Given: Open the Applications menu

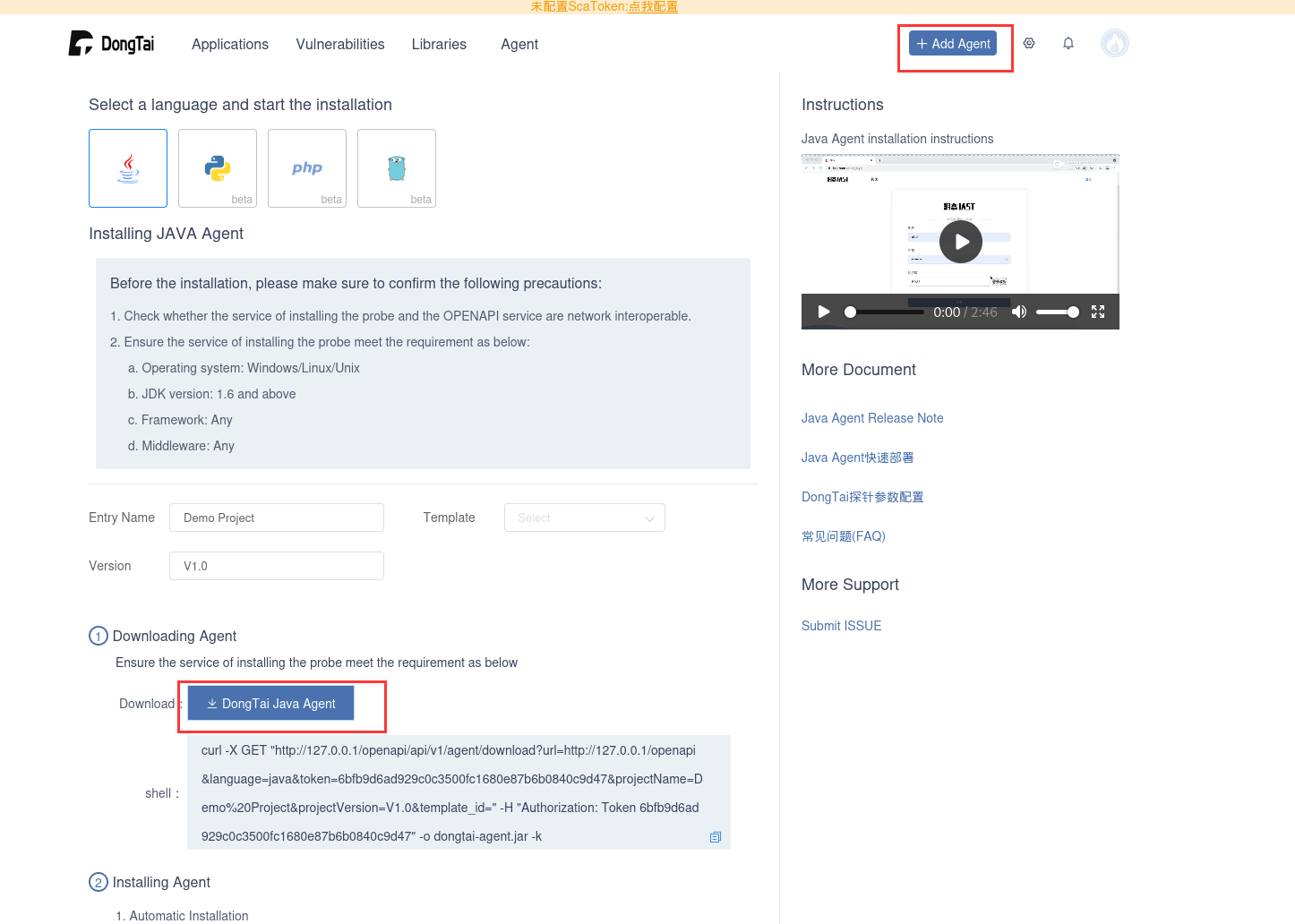Looking at the screenshot, I should point(230,44).
